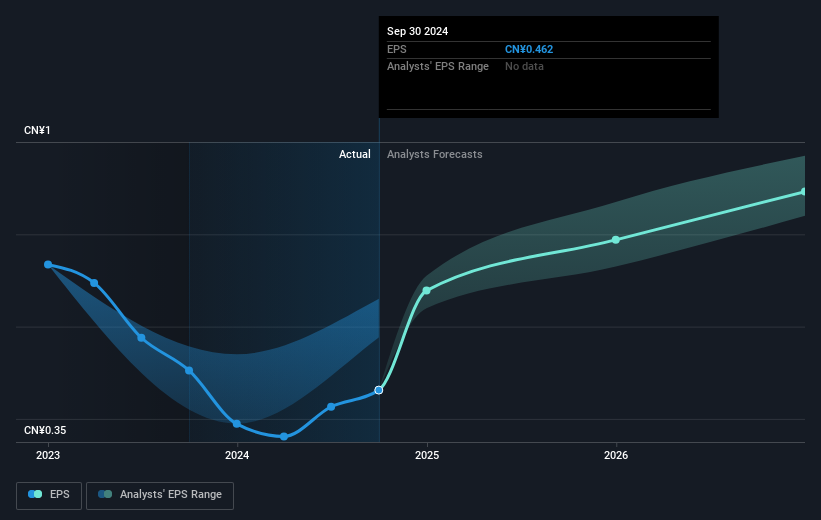Click the CN¥0.35 y-axis label
This screenshot has width=821, height=520.
coord(45,430)
